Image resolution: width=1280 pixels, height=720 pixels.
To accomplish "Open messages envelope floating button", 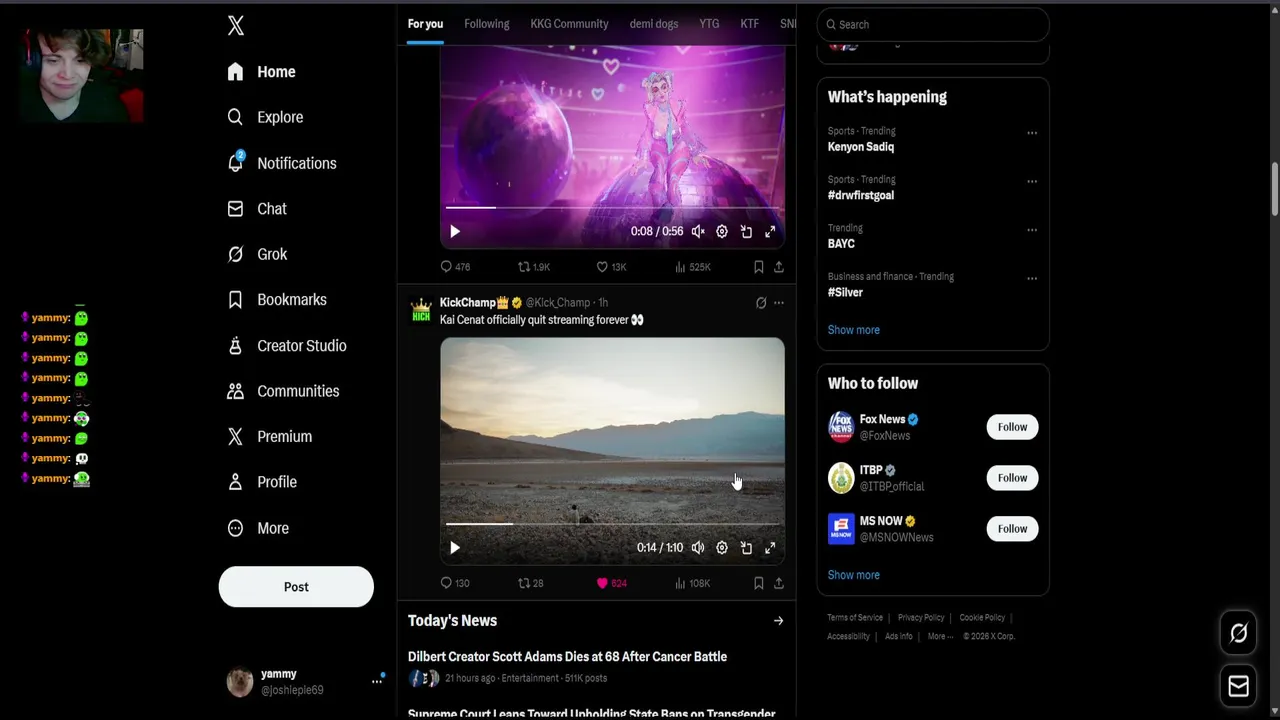I will pos(1238,686).
